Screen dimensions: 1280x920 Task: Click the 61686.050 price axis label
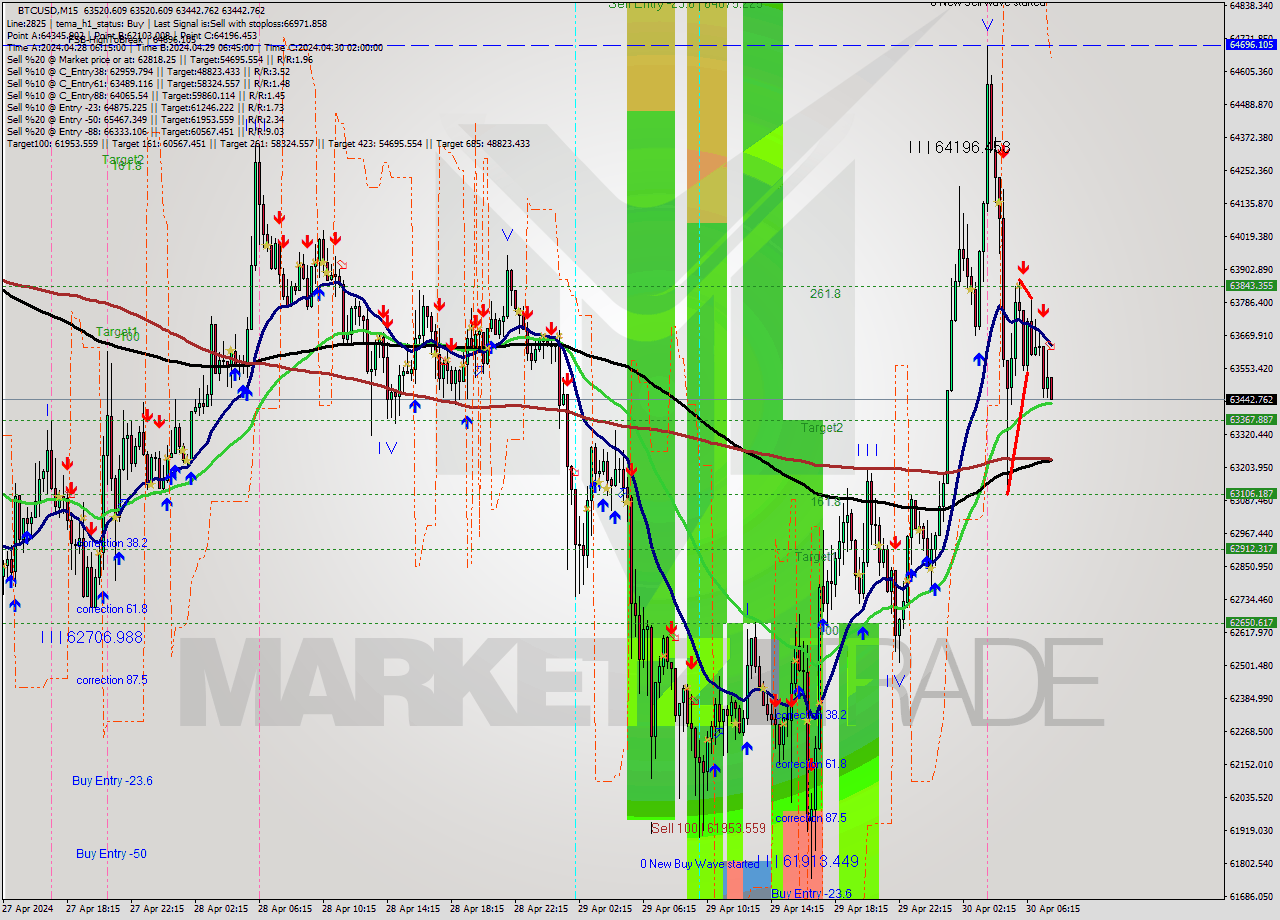pyautogui.click(x=1252, y=896)
